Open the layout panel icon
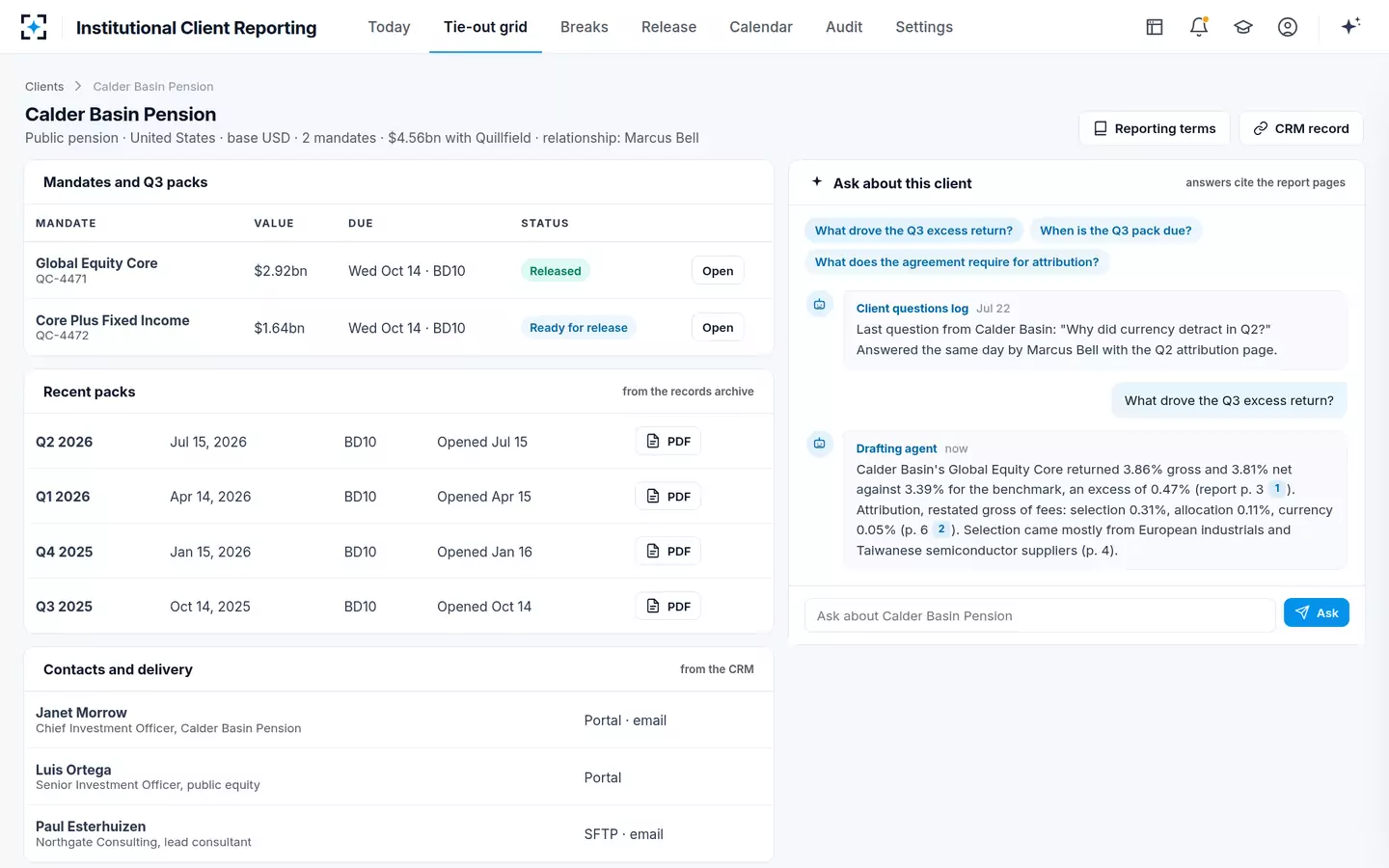 pyautogui.click(x=1155, y=27)
